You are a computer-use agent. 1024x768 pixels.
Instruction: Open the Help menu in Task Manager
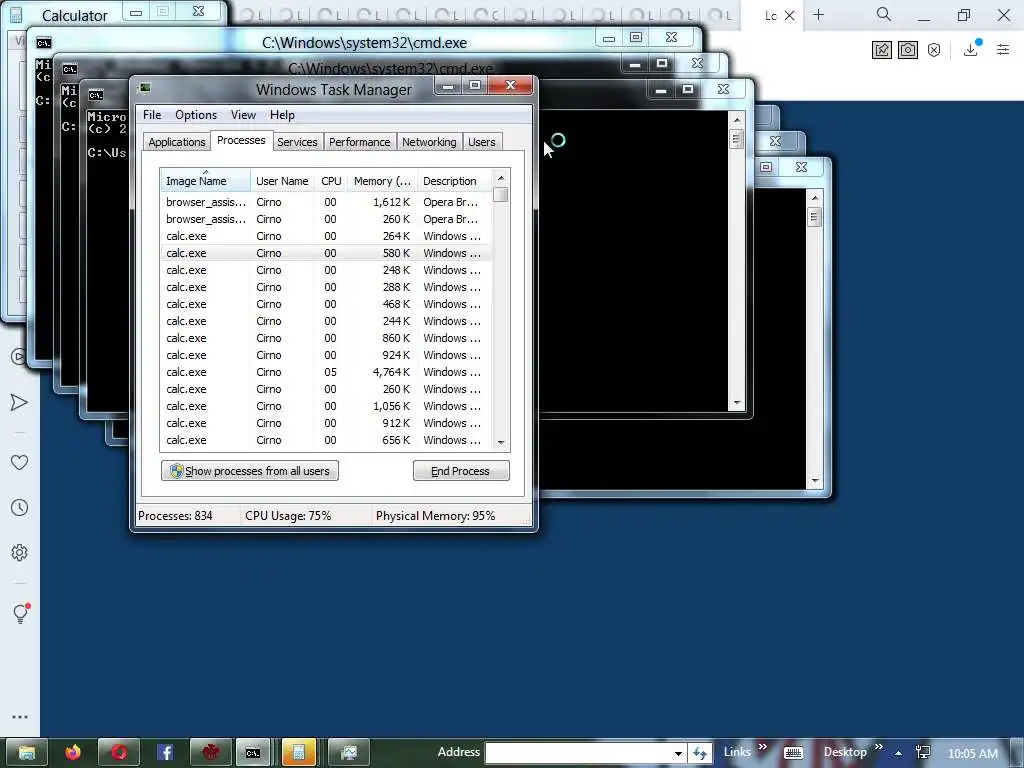[282, 115]
